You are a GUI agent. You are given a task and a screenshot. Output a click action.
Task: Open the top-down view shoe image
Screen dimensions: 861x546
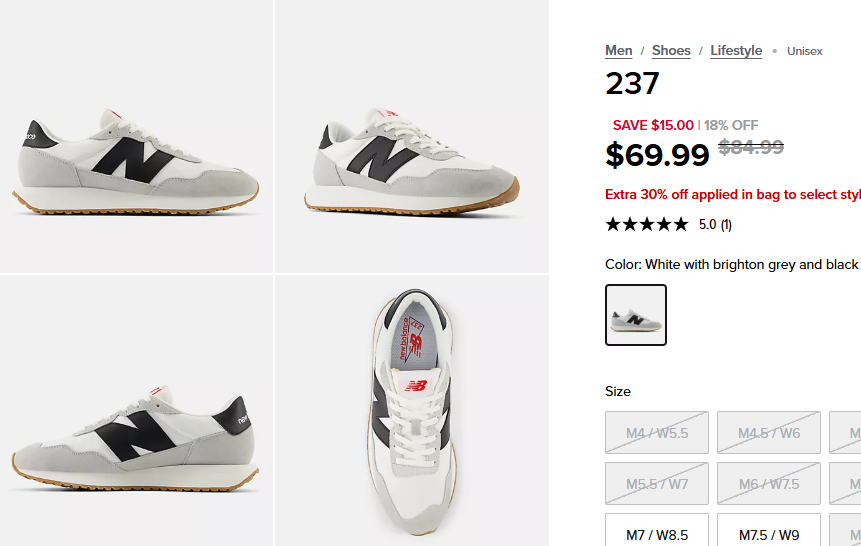coord(412,411)
